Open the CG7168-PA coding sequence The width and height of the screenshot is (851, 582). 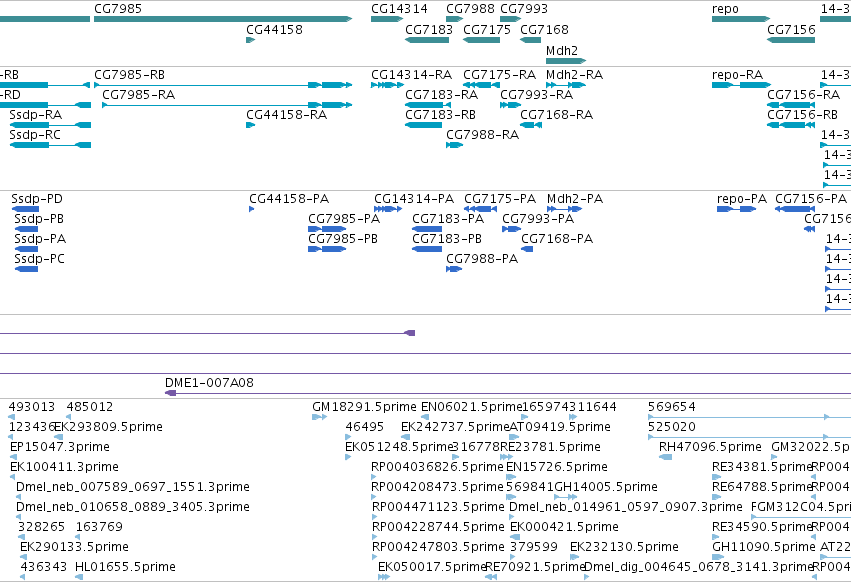click(527, 249)
